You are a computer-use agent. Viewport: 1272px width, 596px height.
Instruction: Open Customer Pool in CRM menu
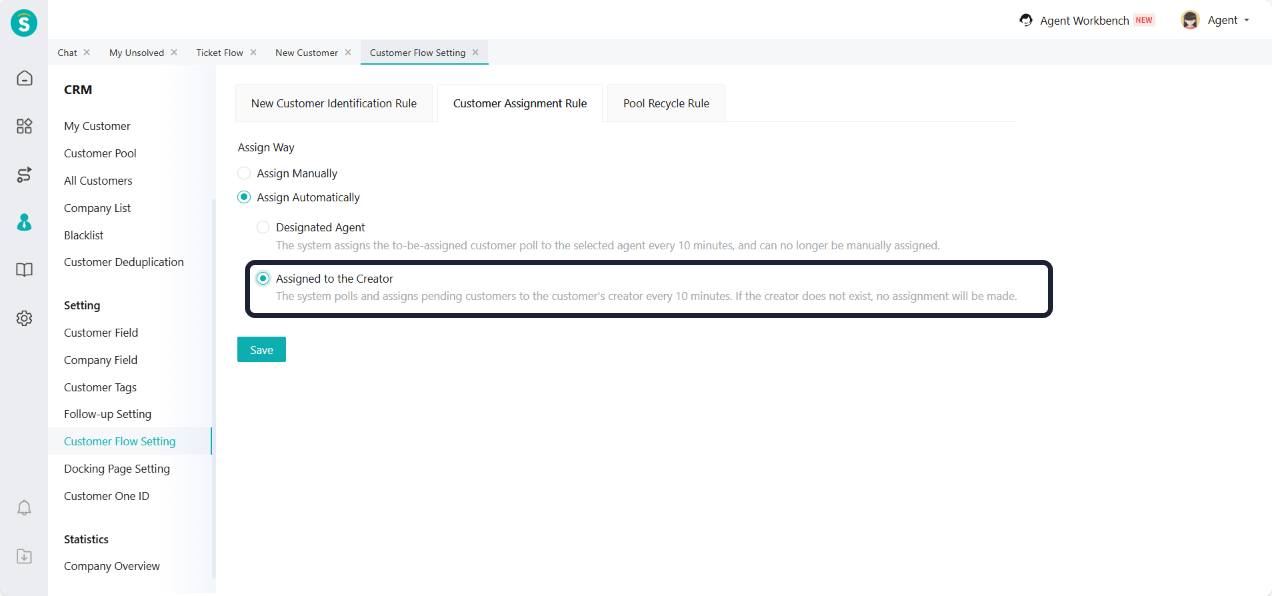(x=100, y=153)
